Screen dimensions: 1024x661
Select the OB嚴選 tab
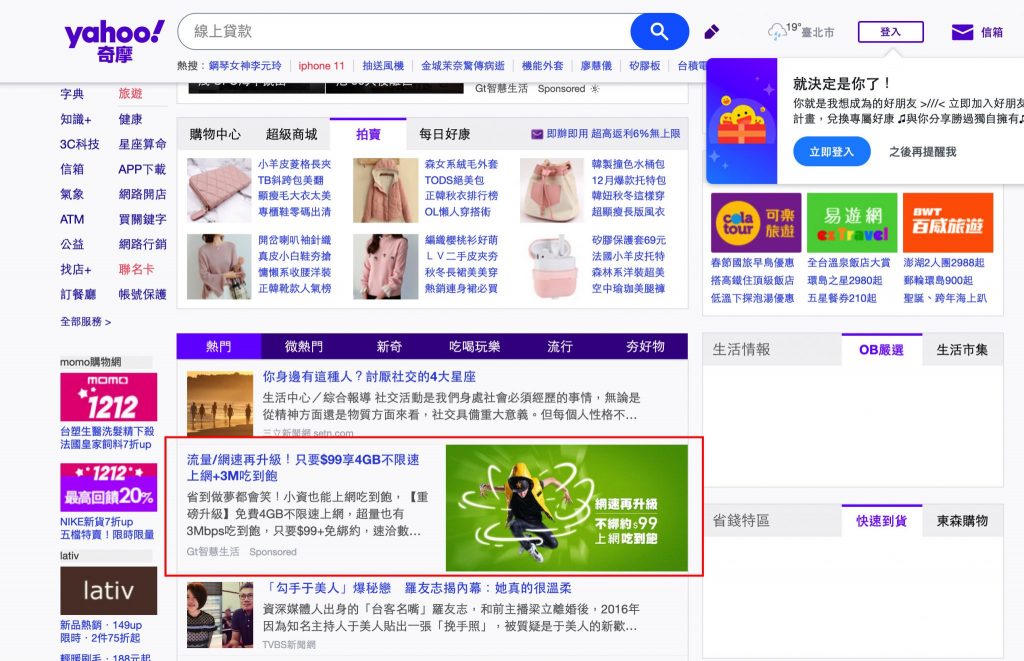tap(881, 349)
